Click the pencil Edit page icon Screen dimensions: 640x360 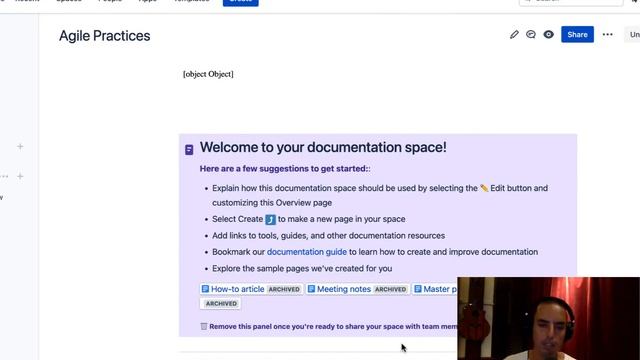coord(514,35)
